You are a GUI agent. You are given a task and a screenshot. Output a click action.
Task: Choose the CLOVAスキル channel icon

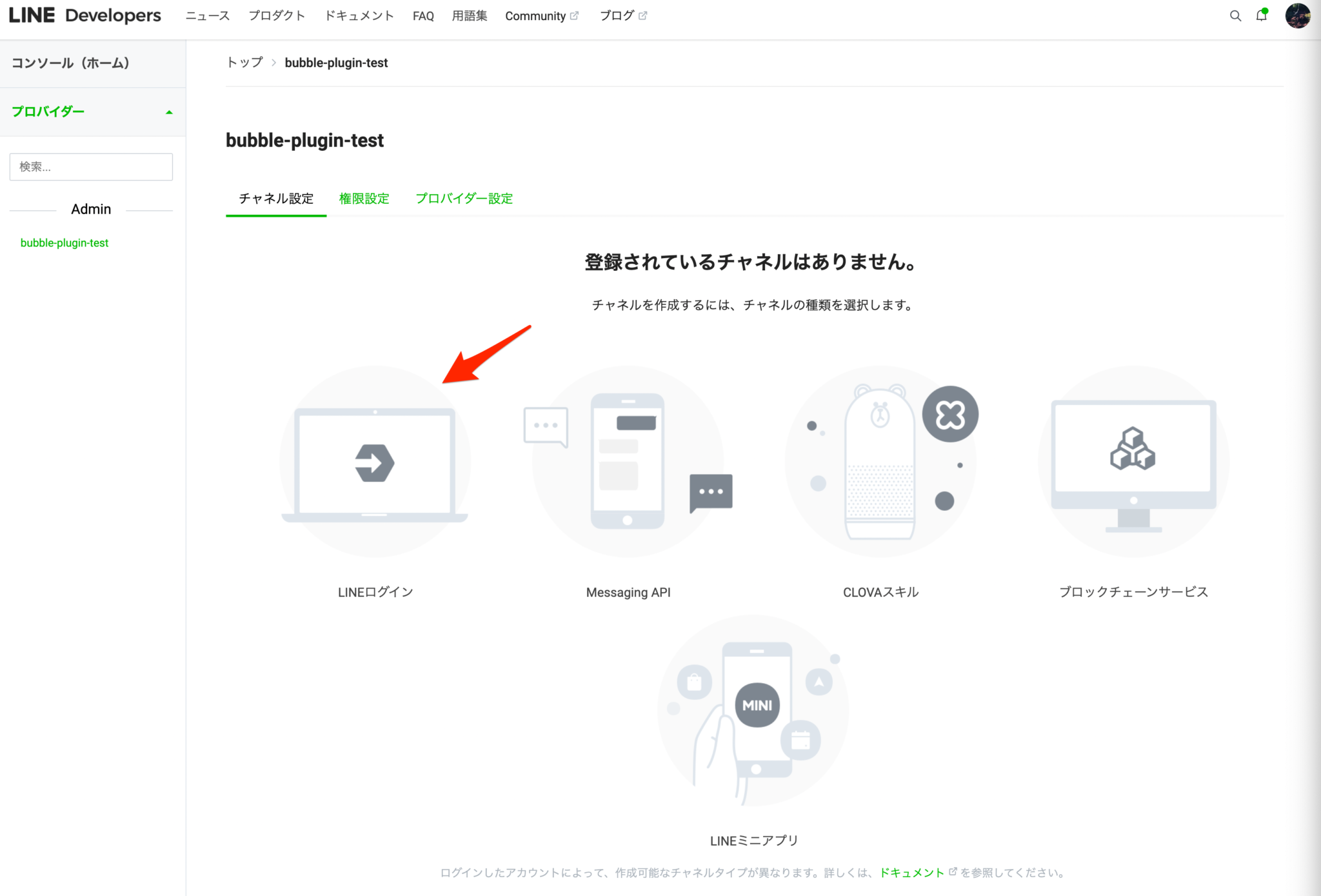pos(879,461)
